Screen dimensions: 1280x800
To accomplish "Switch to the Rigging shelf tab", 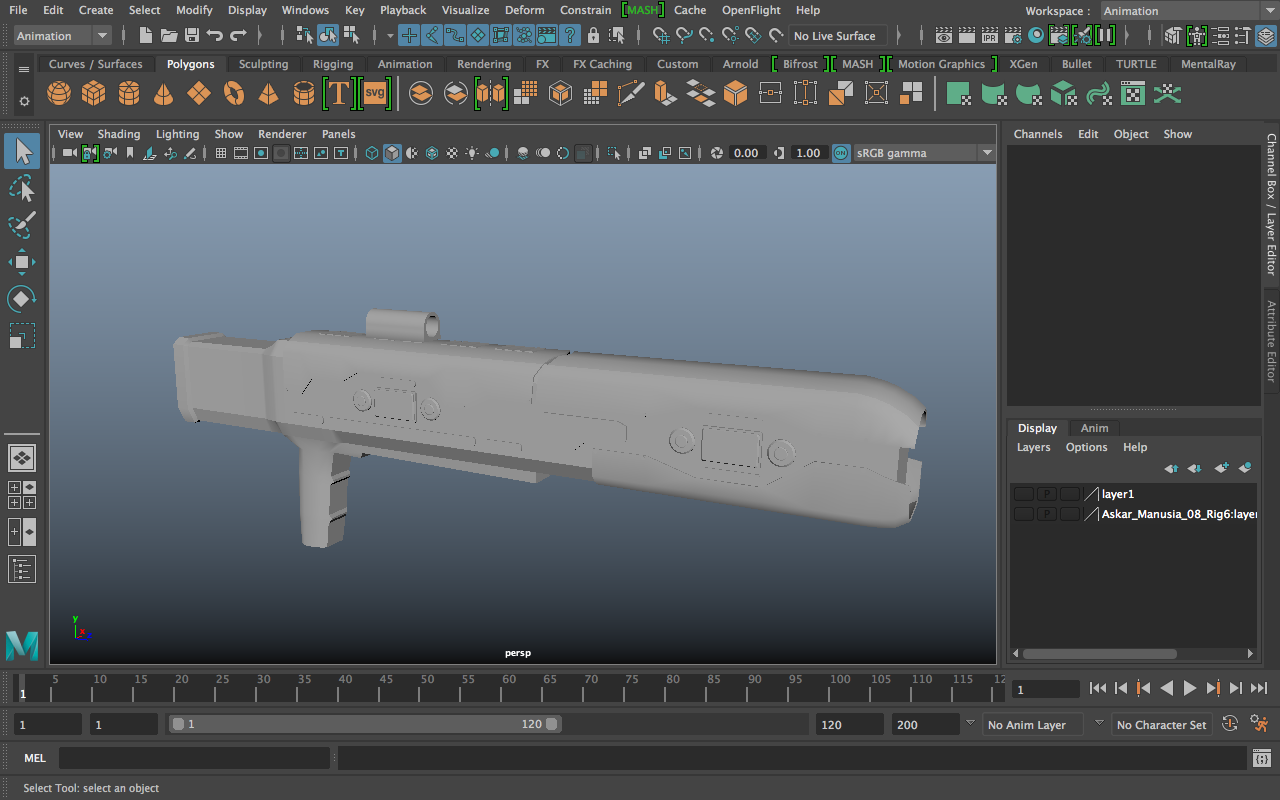I will (333, 64).
